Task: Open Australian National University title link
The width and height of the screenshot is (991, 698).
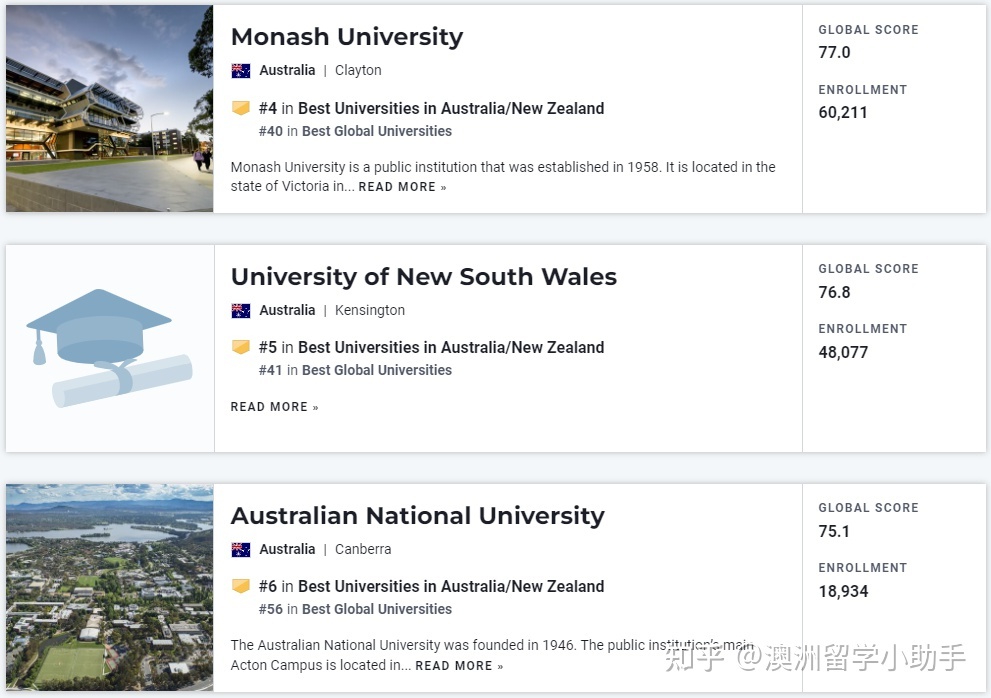Action: point(417,516)
